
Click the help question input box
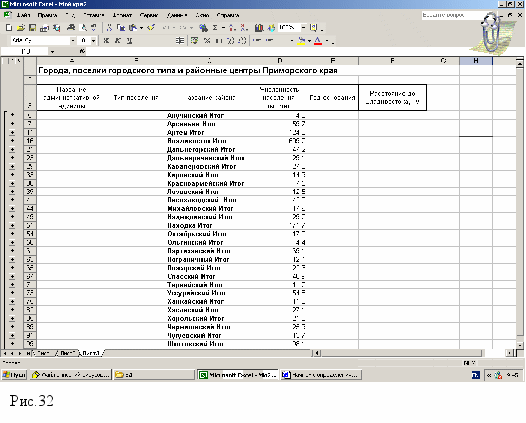point(451,15)
